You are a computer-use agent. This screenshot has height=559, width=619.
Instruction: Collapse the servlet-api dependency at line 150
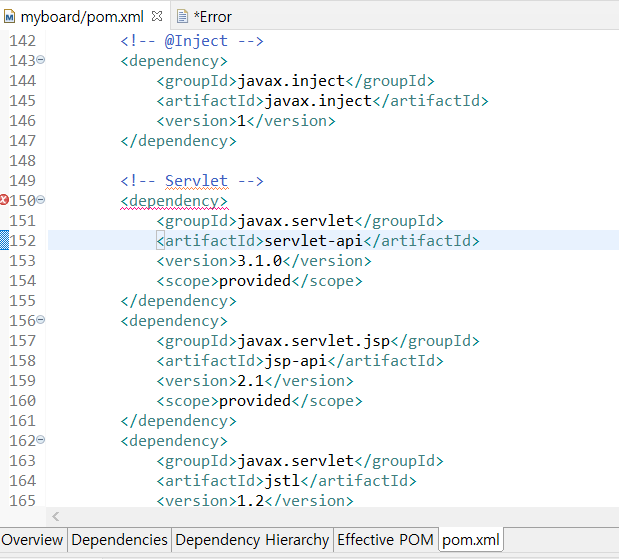pyautogui.click(x=41, y=200)
